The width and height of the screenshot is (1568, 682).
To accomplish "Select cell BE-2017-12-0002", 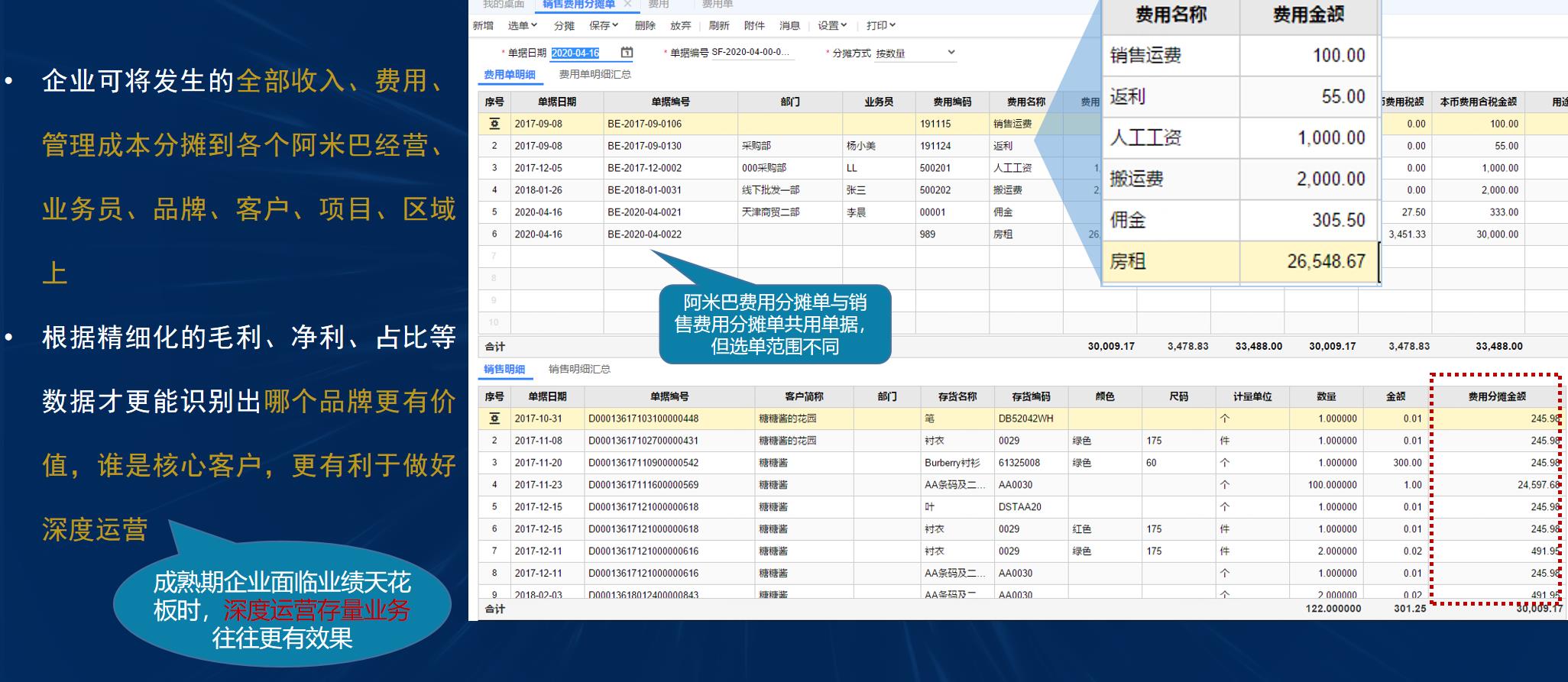I will click(x=671, y=168).
